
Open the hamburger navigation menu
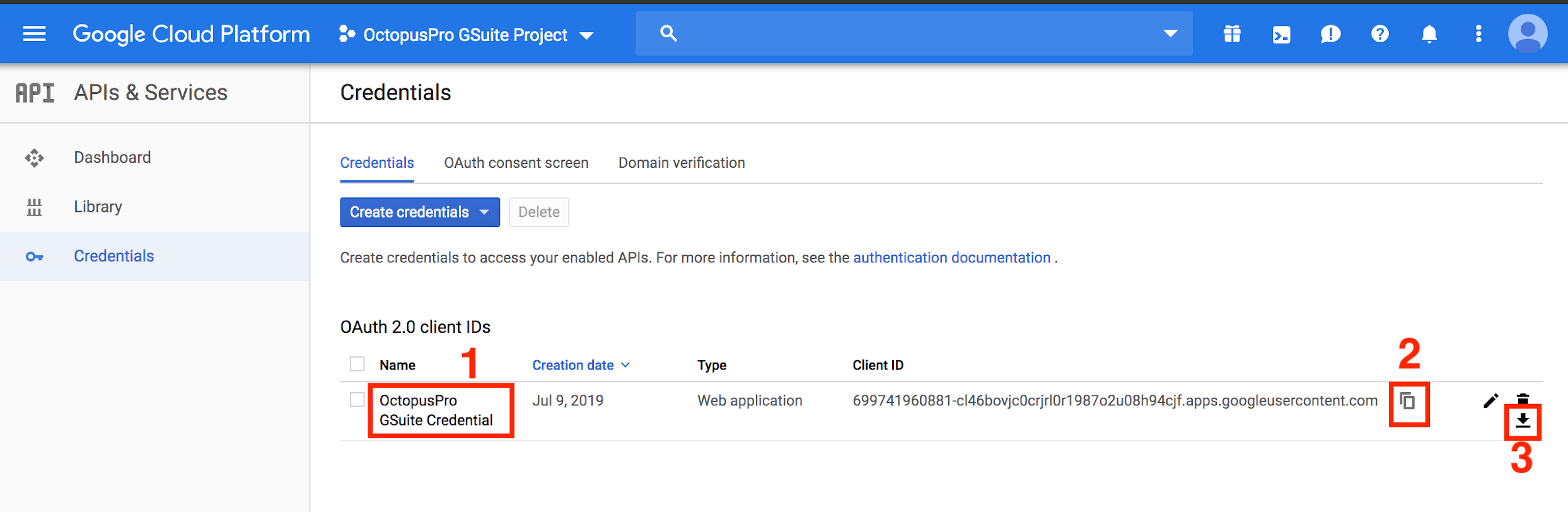(34, 34)
